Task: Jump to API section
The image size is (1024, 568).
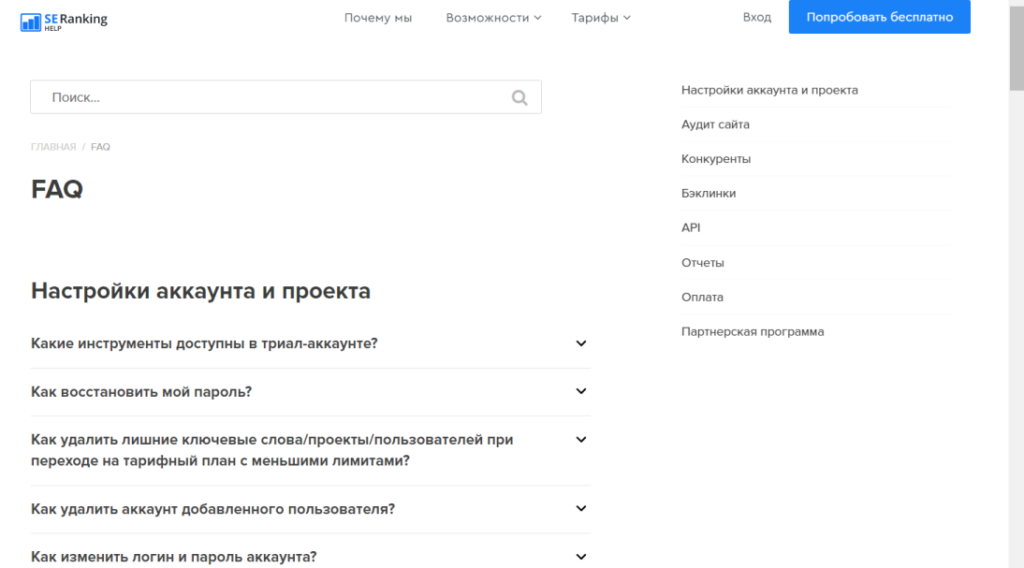Action: tap(690, 228)
